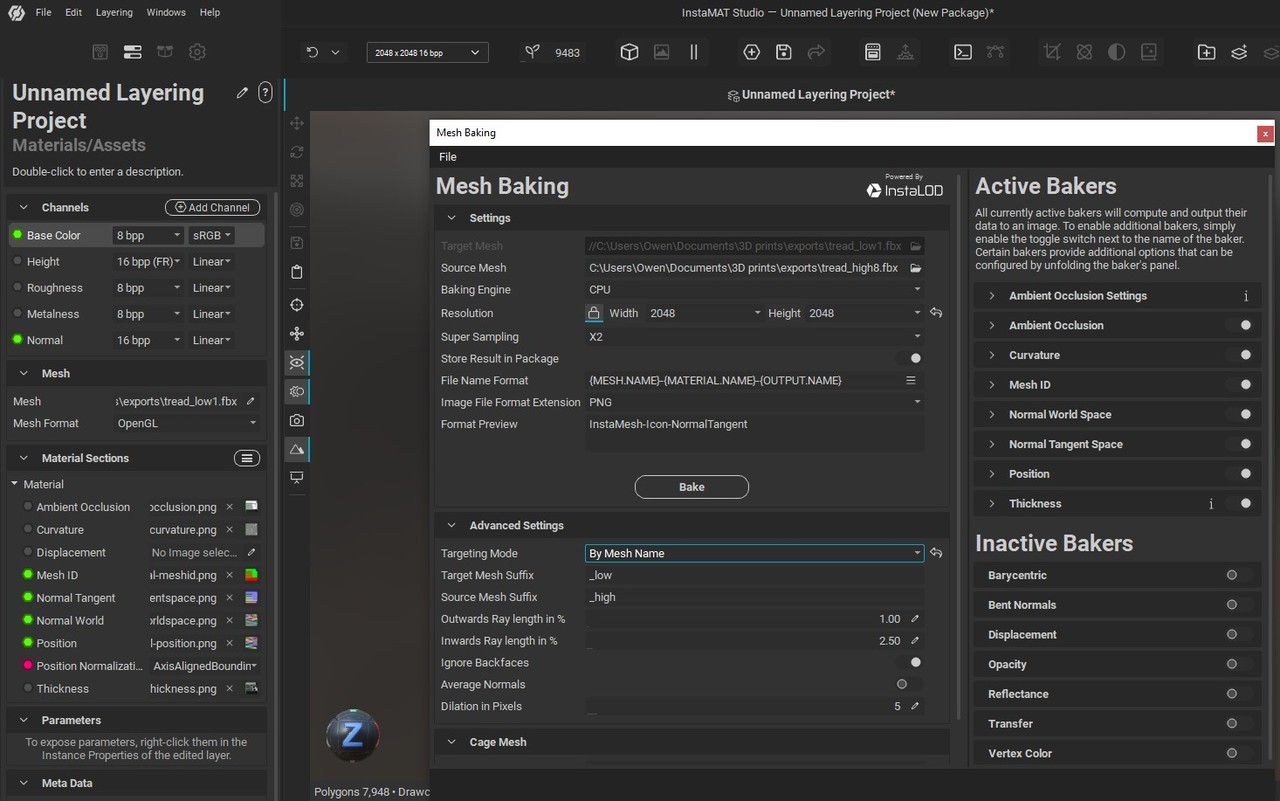The height and width of the screenshot is (801, 1280).
Task: Click the 3D cube mesh icon
Action: (629, 52)
